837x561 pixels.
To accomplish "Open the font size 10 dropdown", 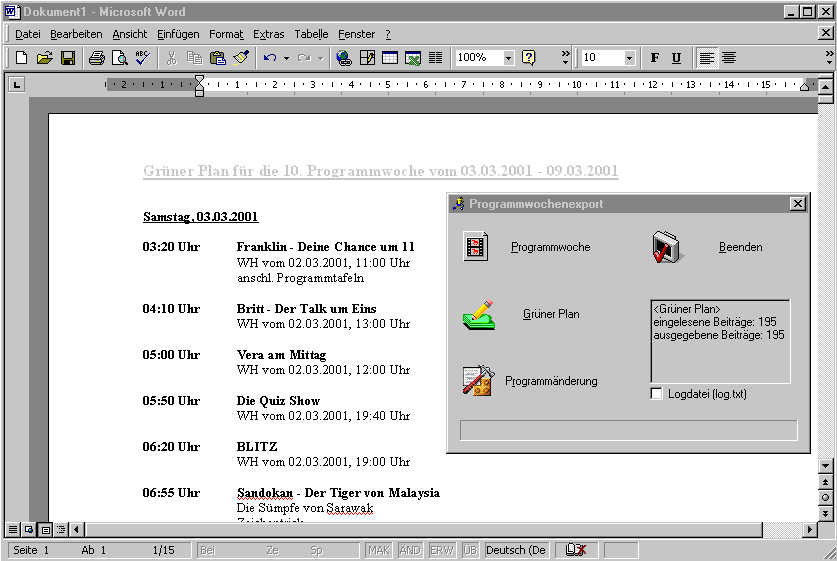I will tap(629, 58).
